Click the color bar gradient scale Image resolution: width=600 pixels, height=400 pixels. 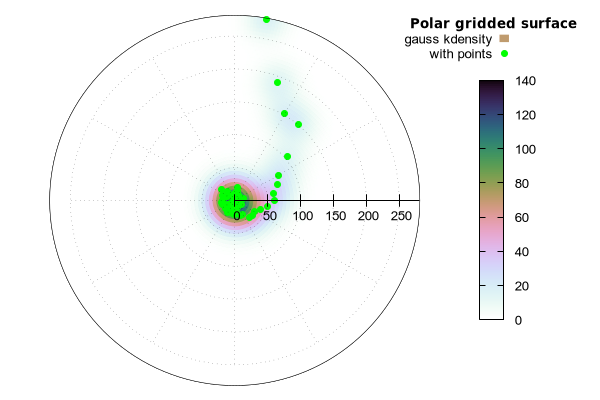[x=491, y=200]
